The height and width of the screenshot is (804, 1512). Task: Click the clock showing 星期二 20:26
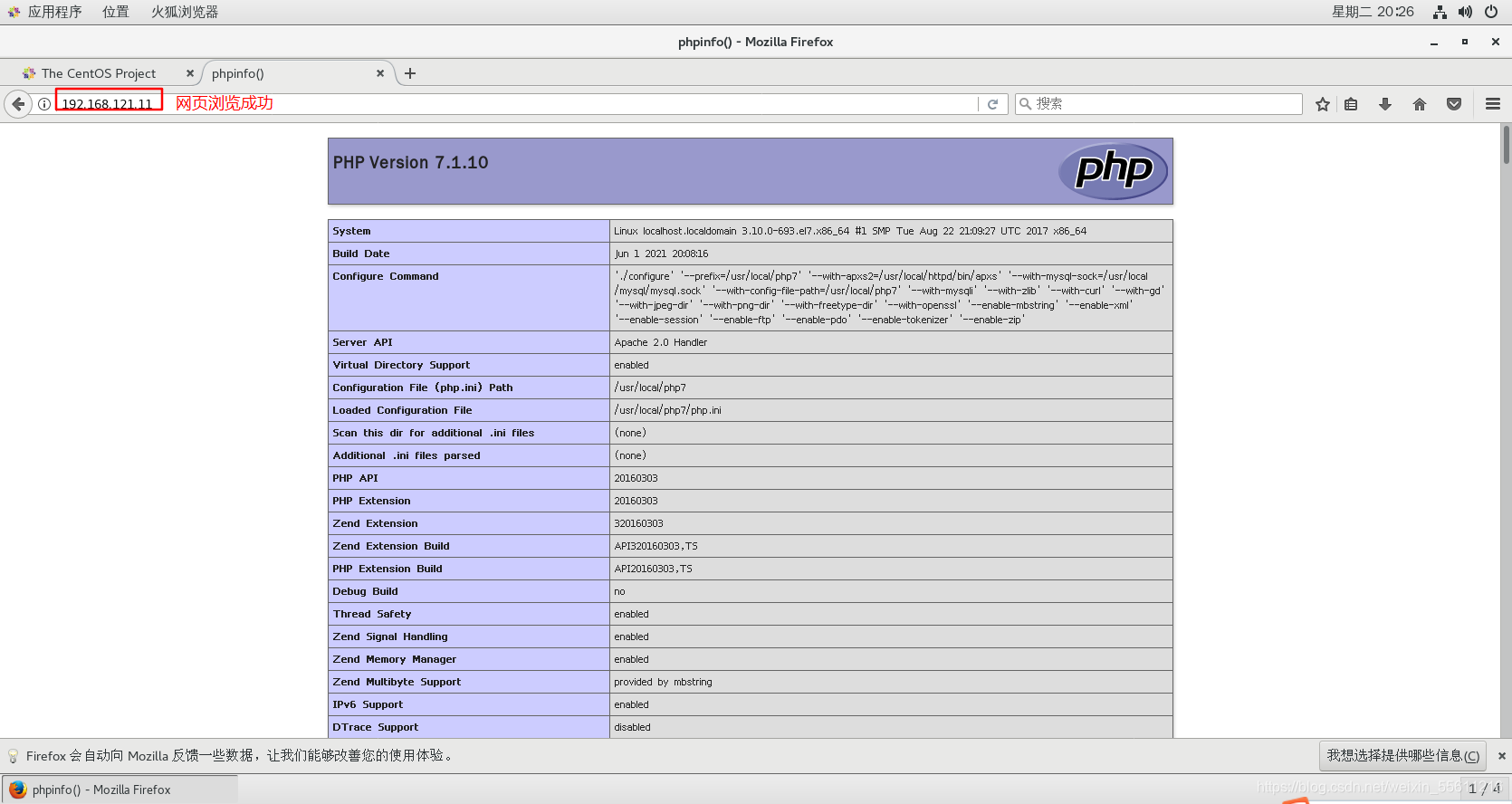pos(1373,12)
